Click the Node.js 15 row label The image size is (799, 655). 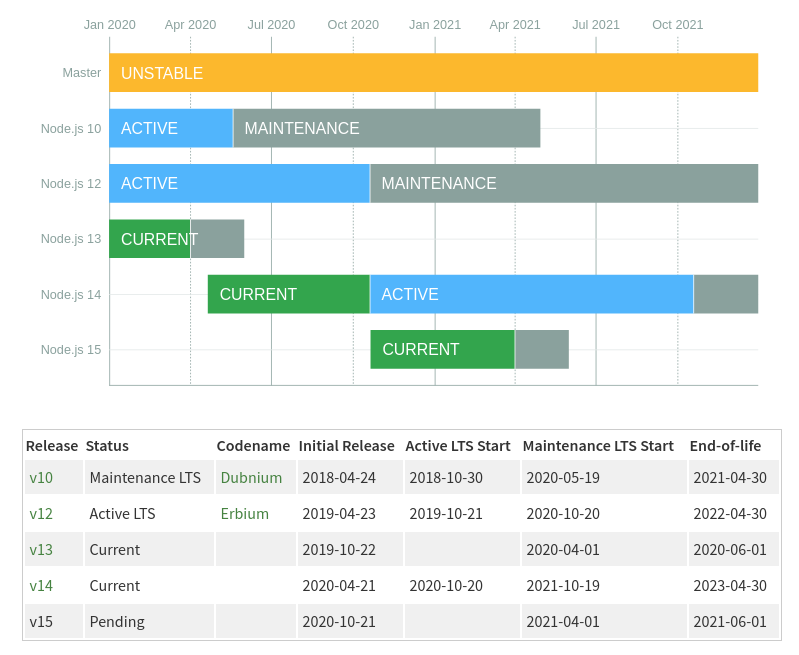click(x=71, y=350)
